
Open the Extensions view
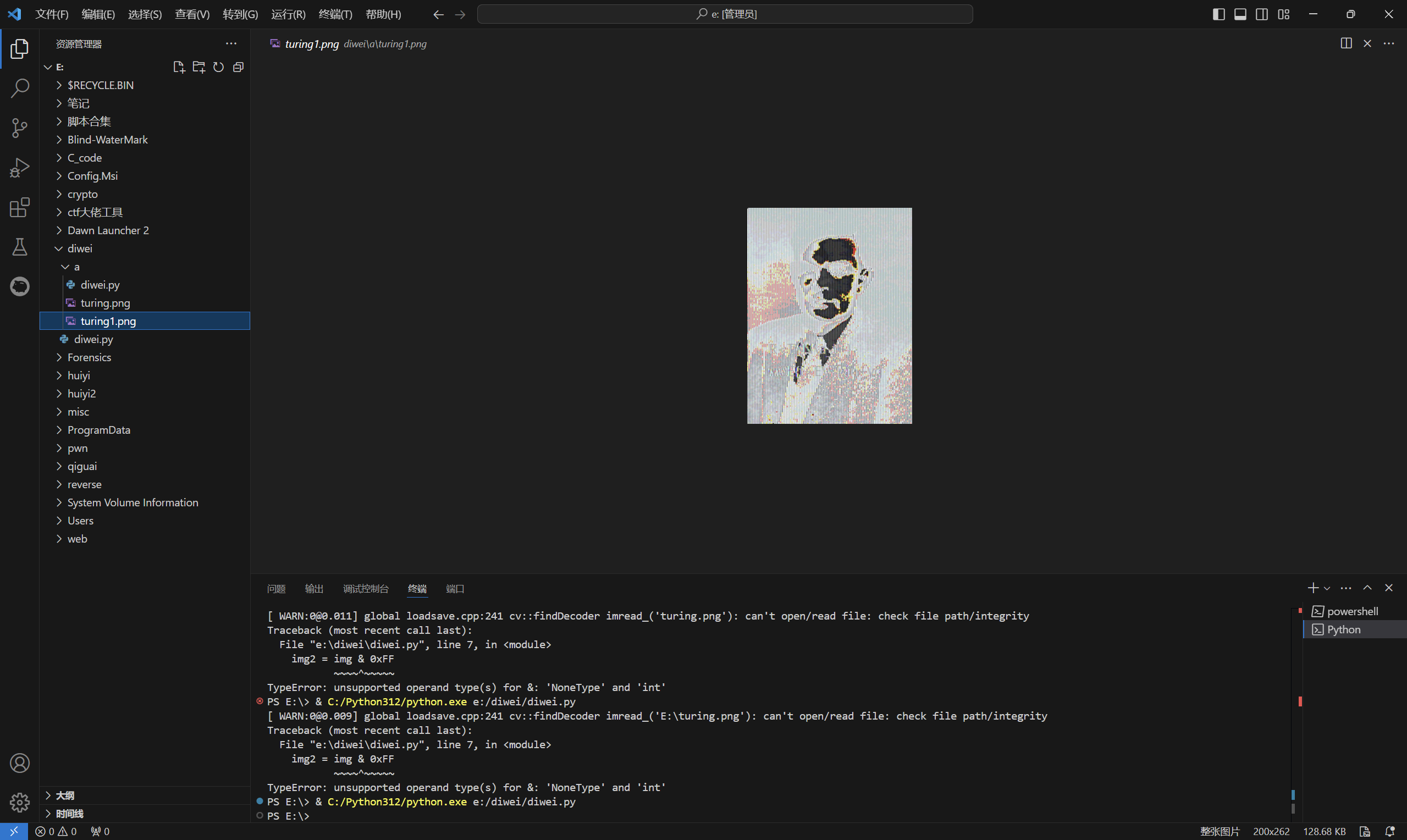click(19, 207)
